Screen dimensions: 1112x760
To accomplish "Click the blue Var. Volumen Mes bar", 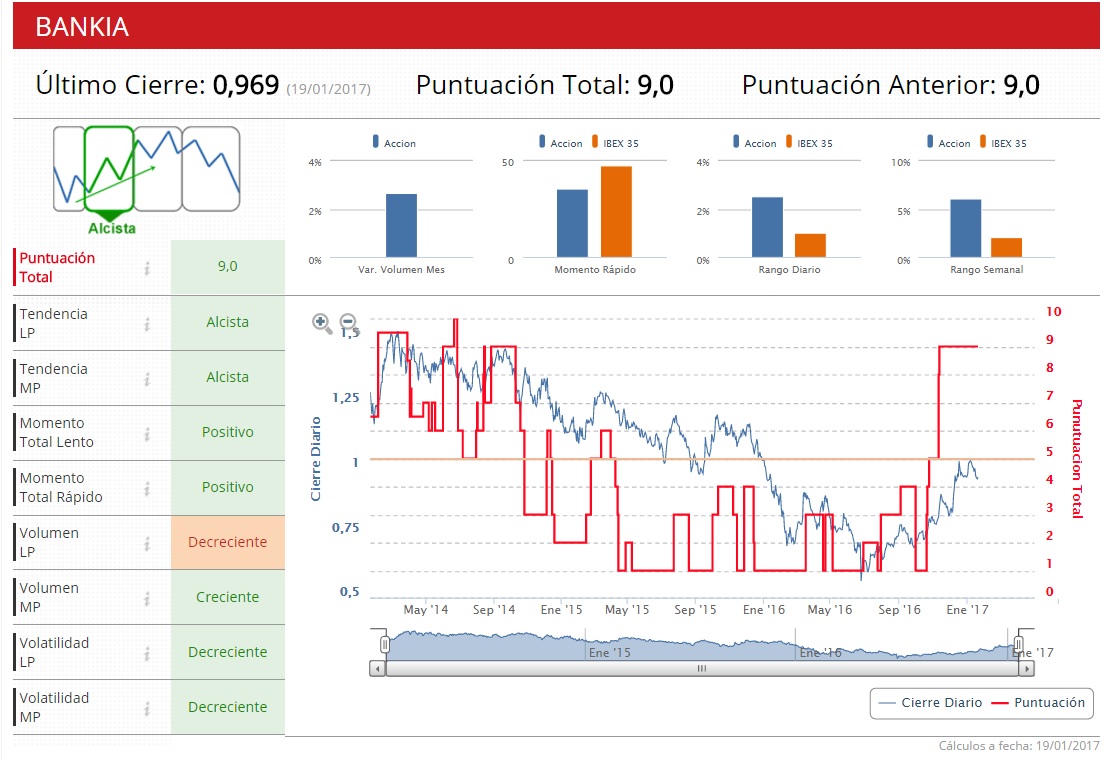I will [401, 225].
